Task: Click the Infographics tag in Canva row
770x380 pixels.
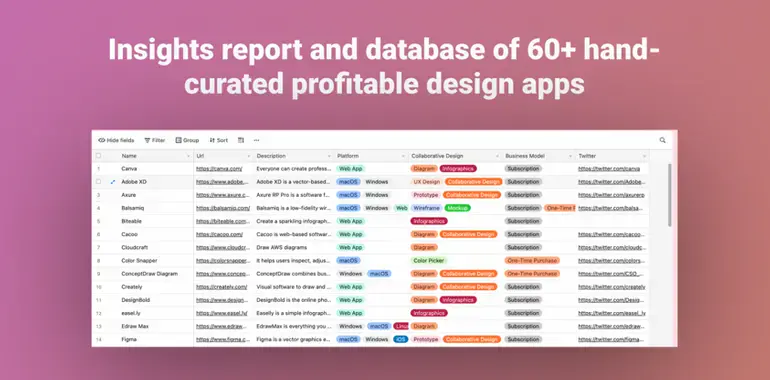Action: click(x=458, y=169)
